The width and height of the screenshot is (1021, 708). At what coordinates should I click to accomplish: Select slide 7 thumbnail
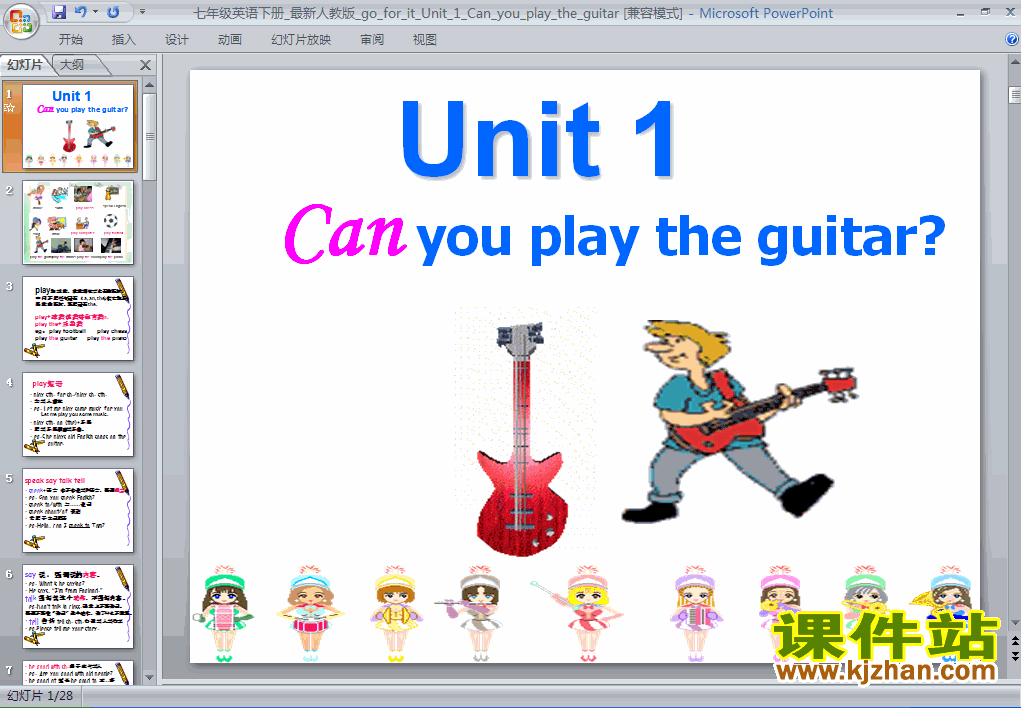tap(78, 672)
